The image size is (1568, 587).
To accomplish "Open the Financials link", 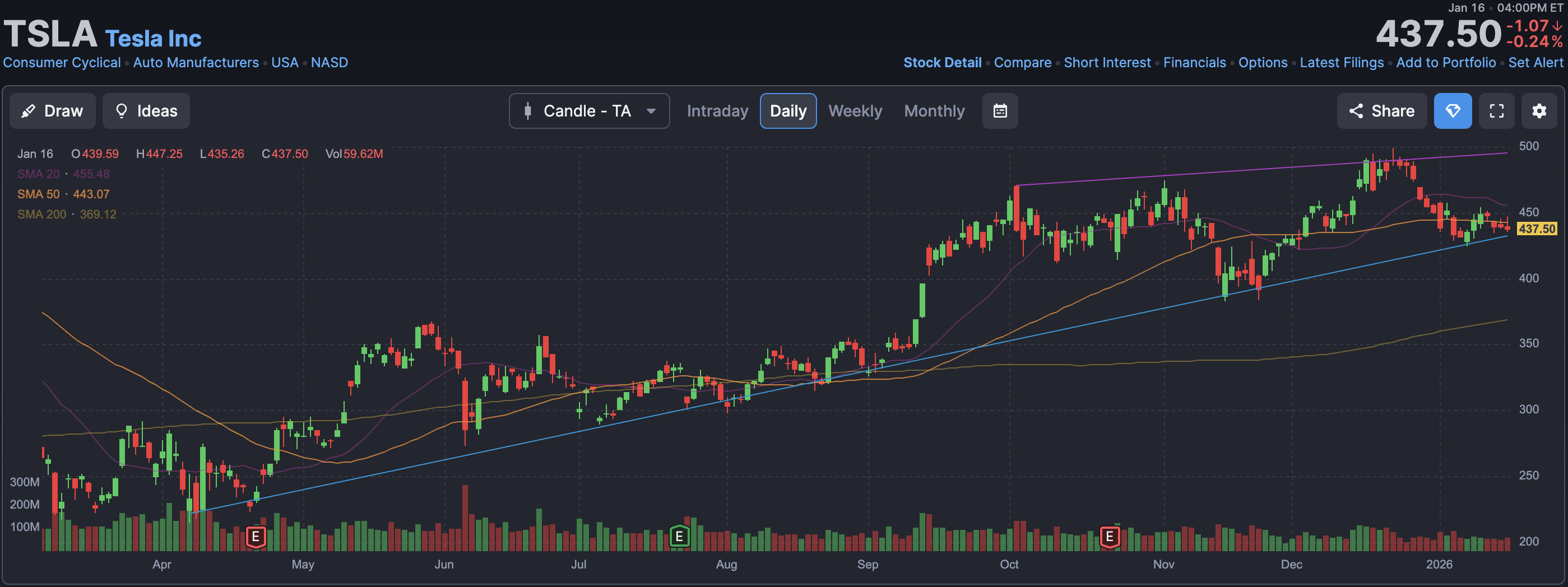I will click(1194, 63).
